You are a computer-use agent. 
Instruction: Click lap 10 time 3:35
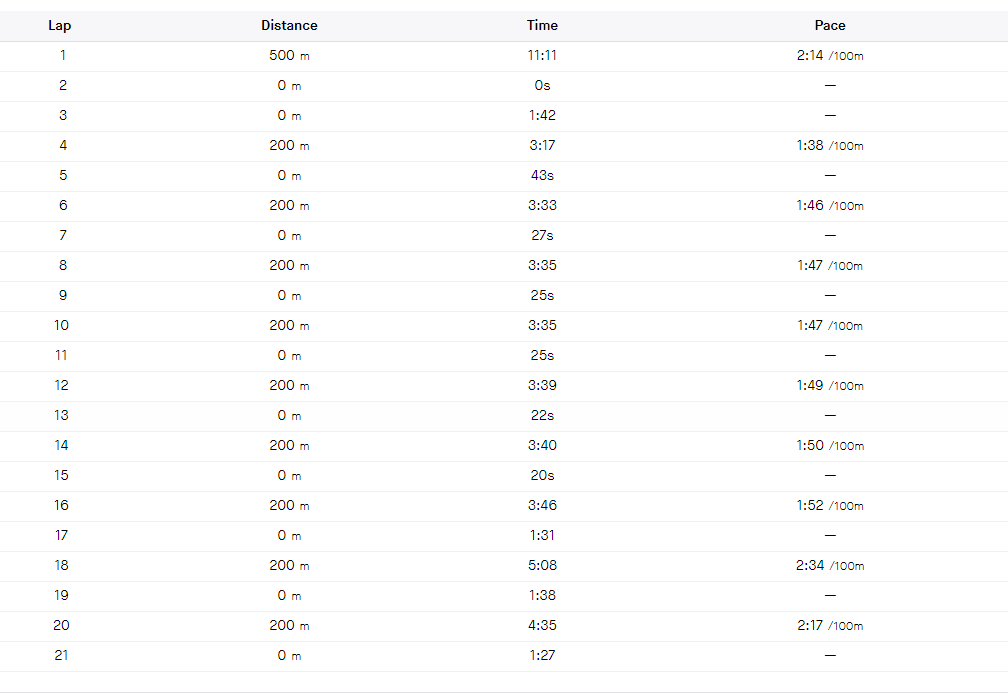tap(542, 325)
